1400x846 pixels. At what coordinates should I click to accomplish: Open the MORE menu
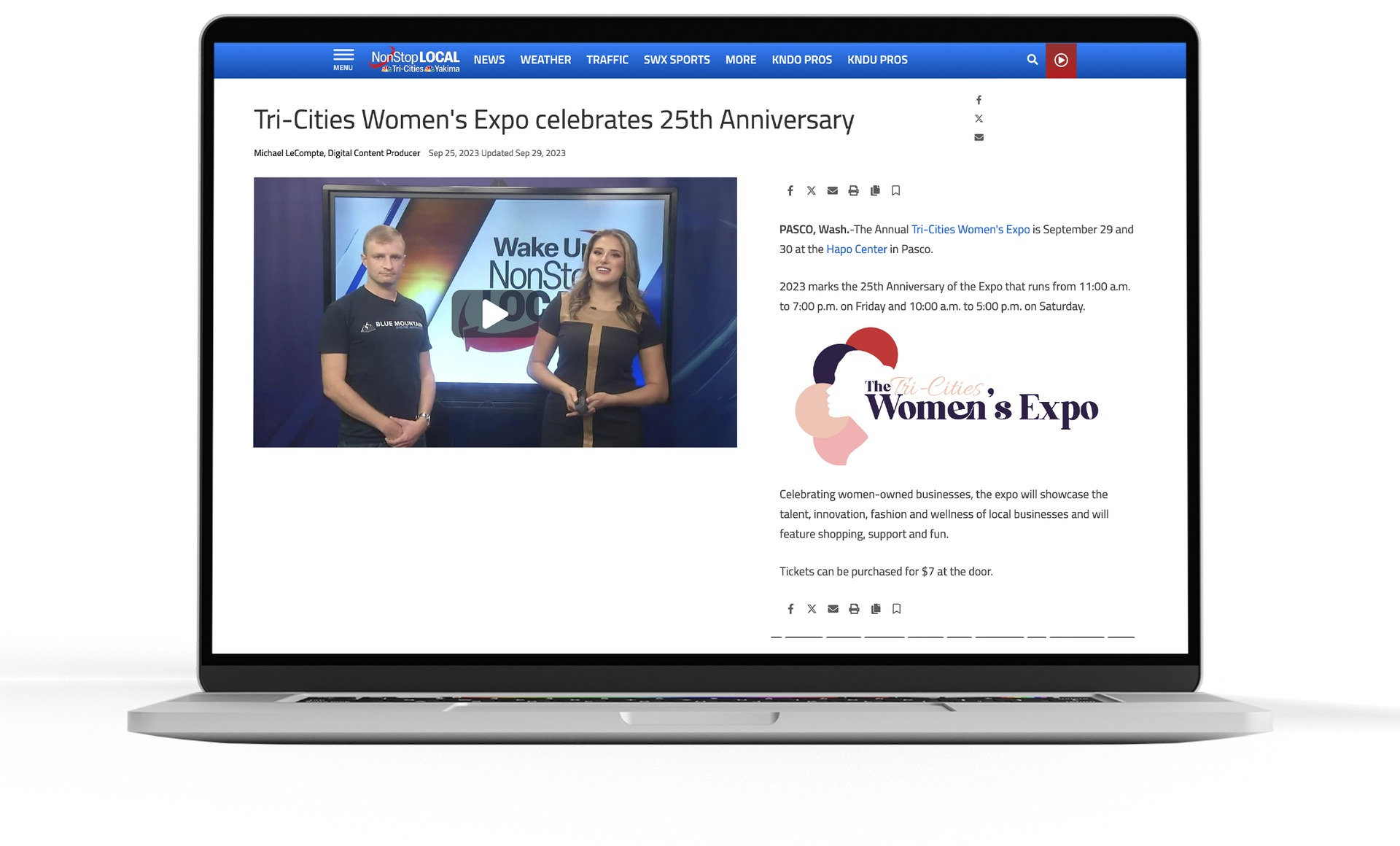point(741,60)
